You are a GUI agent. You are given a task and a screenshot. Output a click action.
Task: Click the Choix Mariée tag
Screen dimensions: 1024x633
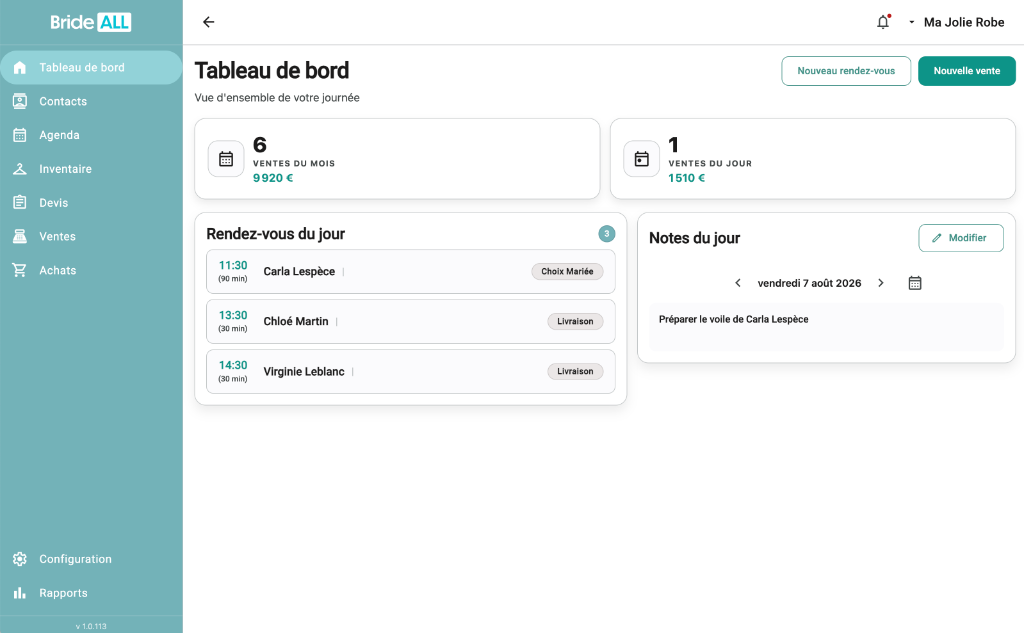pos(567,271)
